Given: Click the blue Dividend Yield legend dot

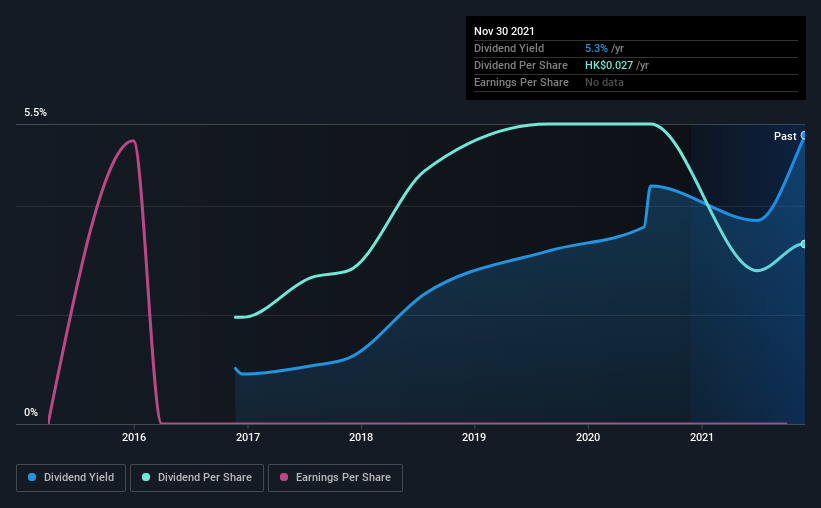Looking at the screenshot, I should click(32, 477).
